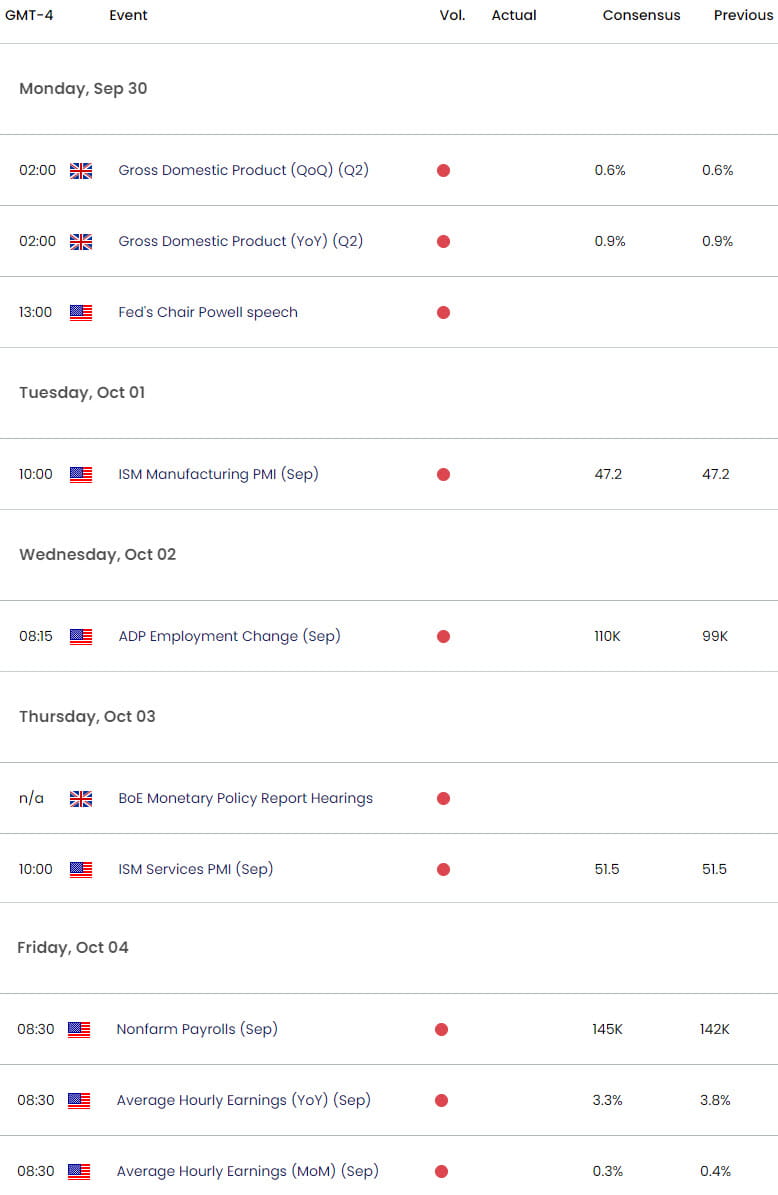Click the Consensus column header
Screen dimensions: 778x1195
pos(641,15)
